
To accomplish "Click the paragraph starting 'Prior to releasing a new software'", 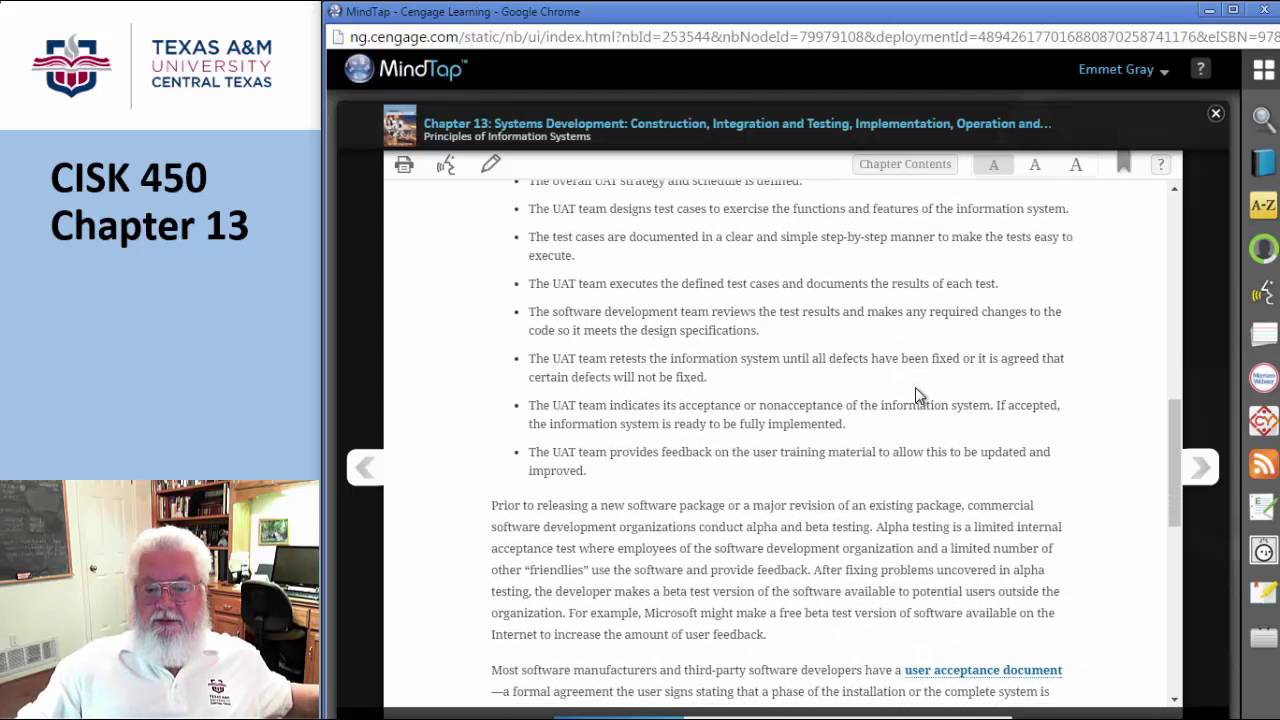I will pyautogui.click(x=776, y=570).
